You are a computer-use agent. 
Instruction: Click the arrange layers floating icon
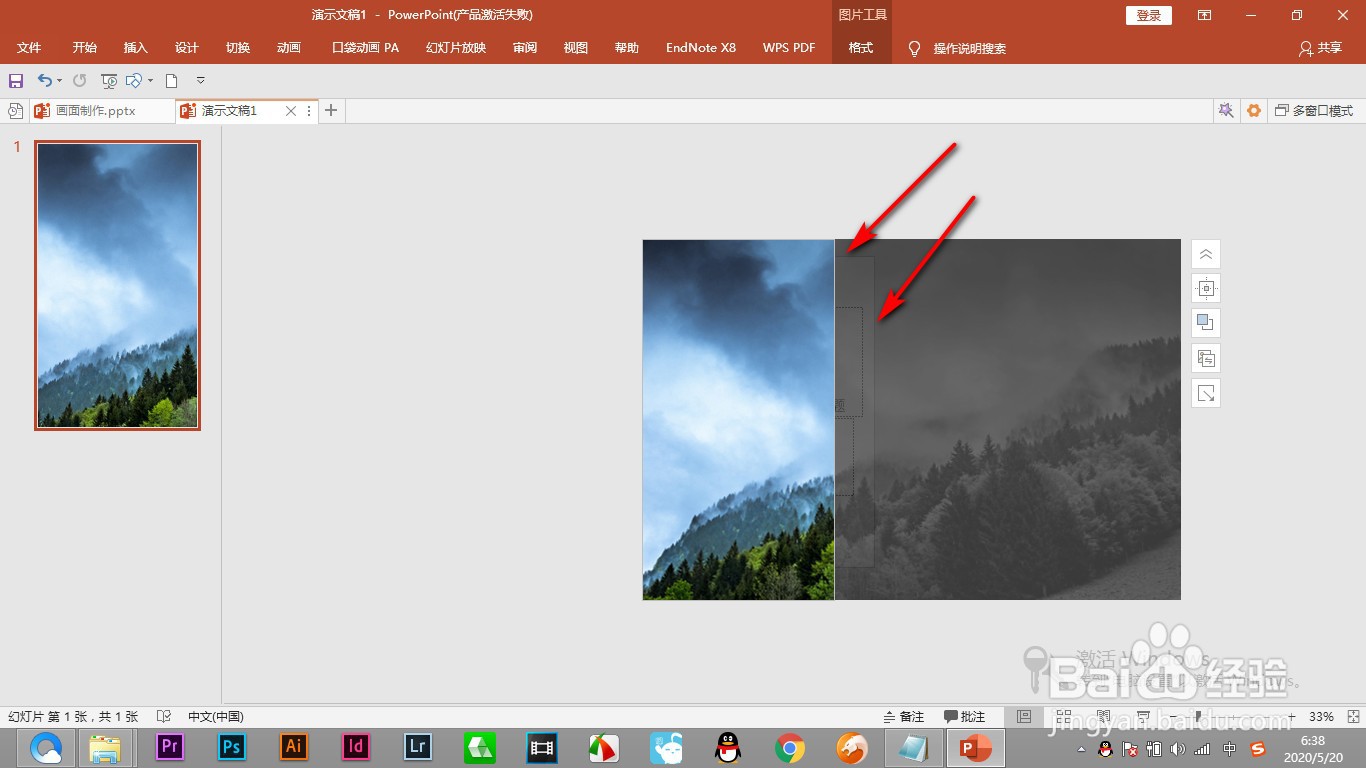(1206, 358)
